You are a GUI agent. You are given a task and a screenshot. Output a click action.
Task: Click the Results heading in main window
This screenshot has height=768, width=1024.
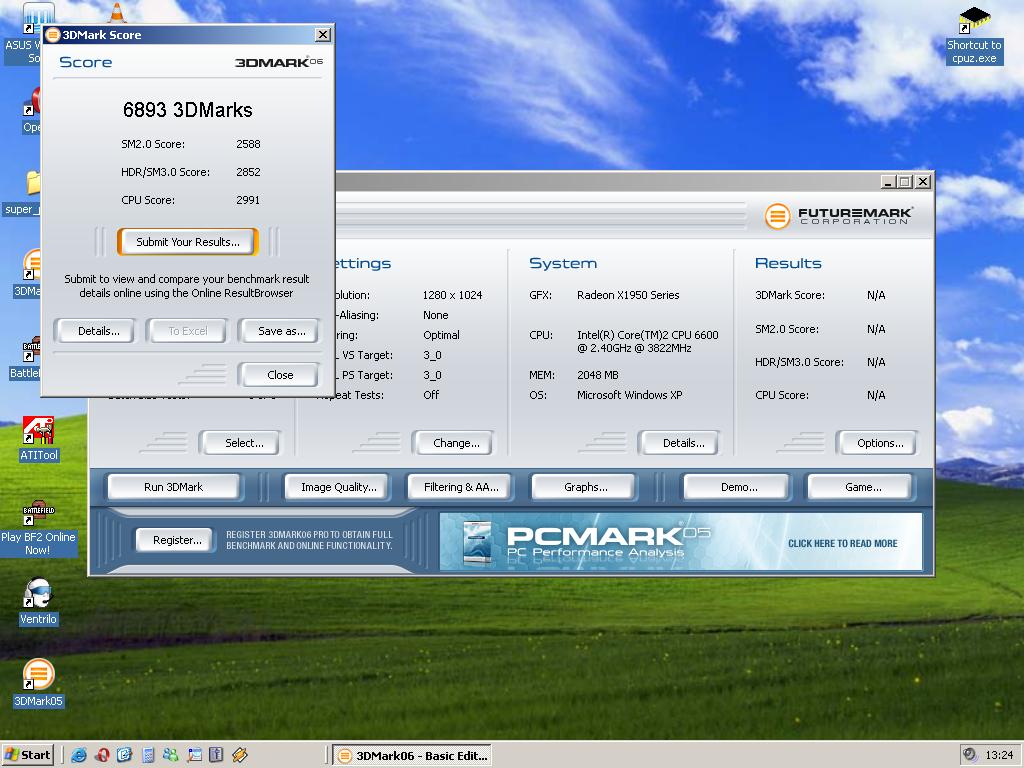(x=788, y=263)
